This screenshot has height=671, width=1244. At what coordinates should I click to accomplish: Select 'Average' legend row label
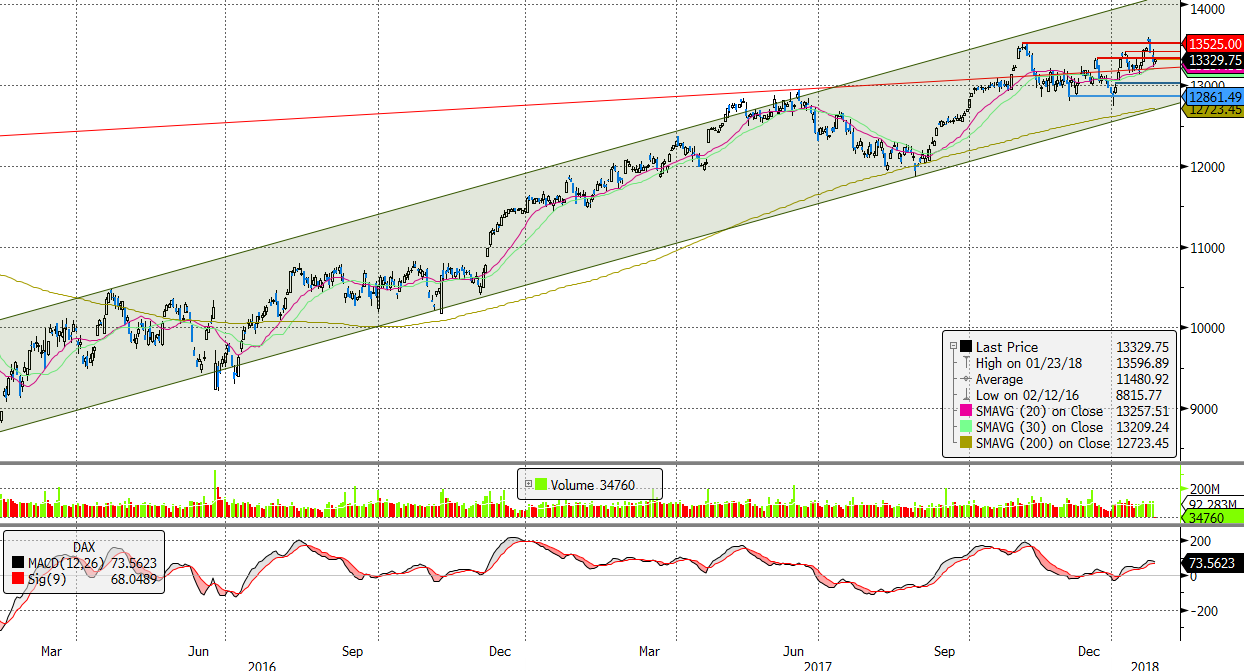tap(999, 379)
